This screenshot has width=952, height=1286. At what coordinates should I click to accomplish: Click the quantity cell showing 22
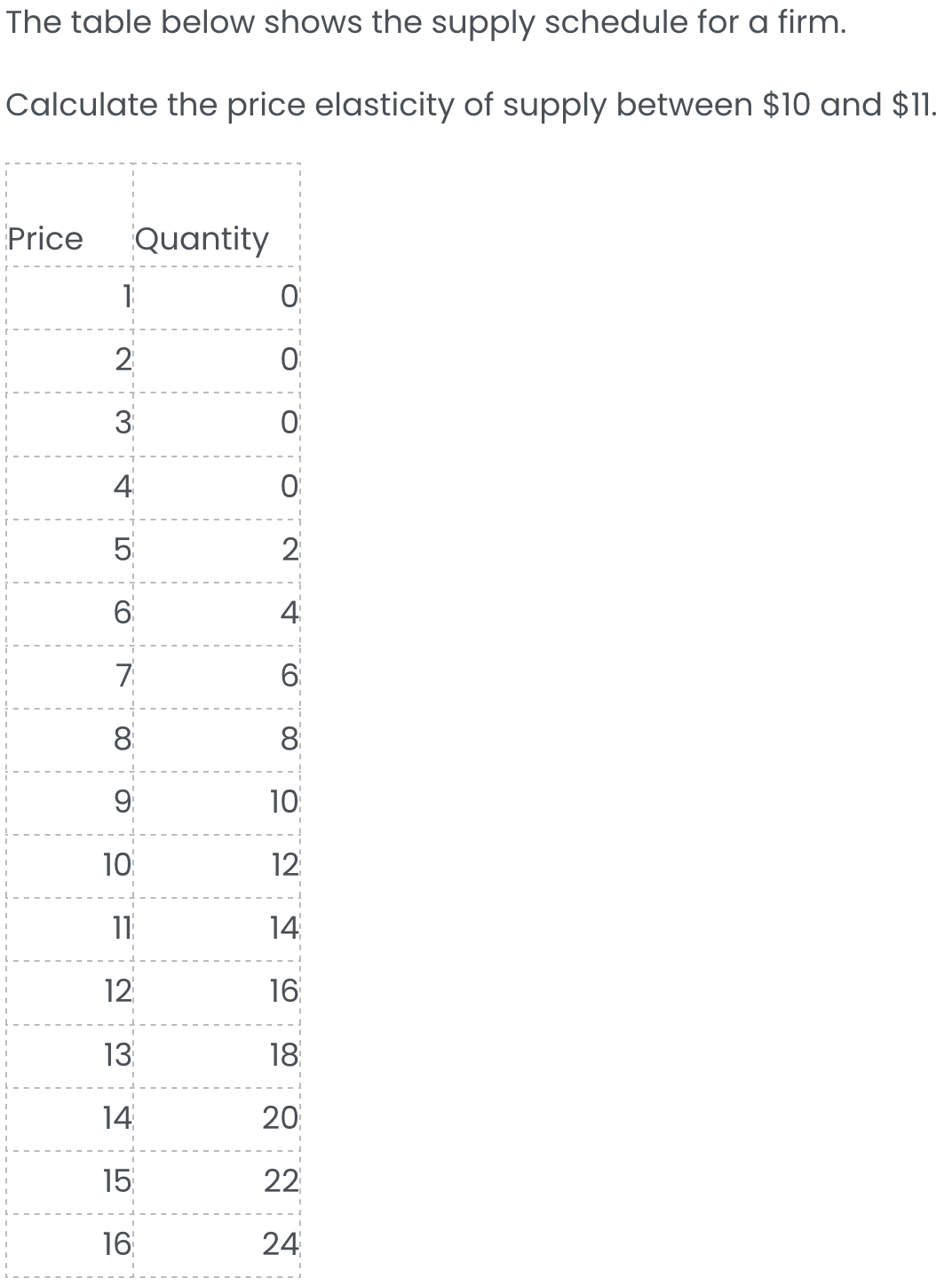coord(282,1181)
